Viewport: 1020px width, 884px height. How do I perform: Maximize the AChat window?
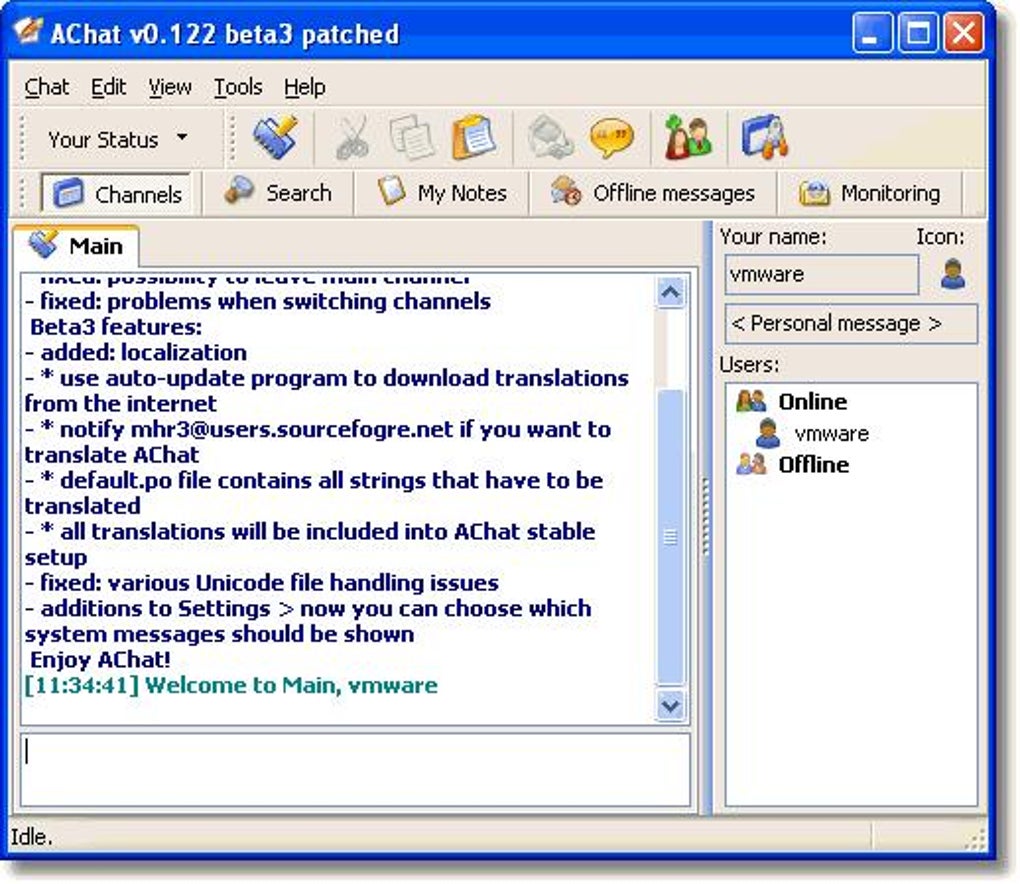[x=918, y=33]
